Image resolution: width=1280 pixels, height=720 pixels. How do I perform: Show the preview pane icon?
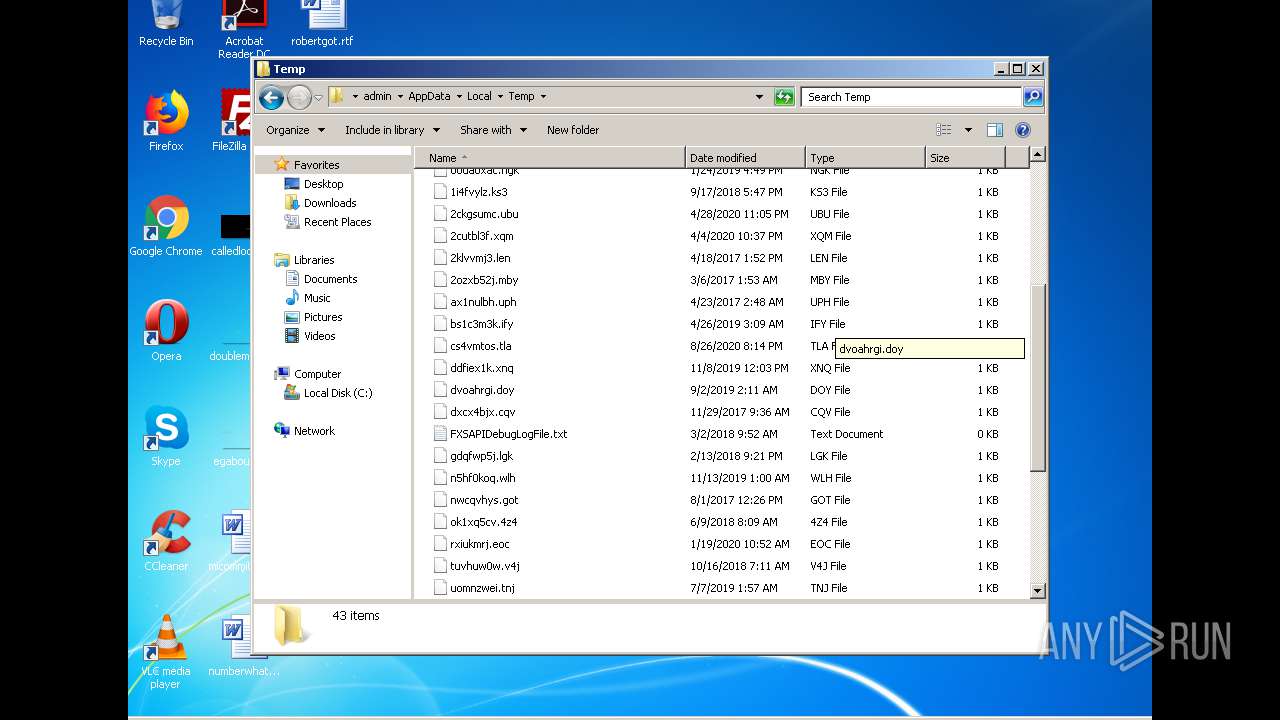coord(994,130)
